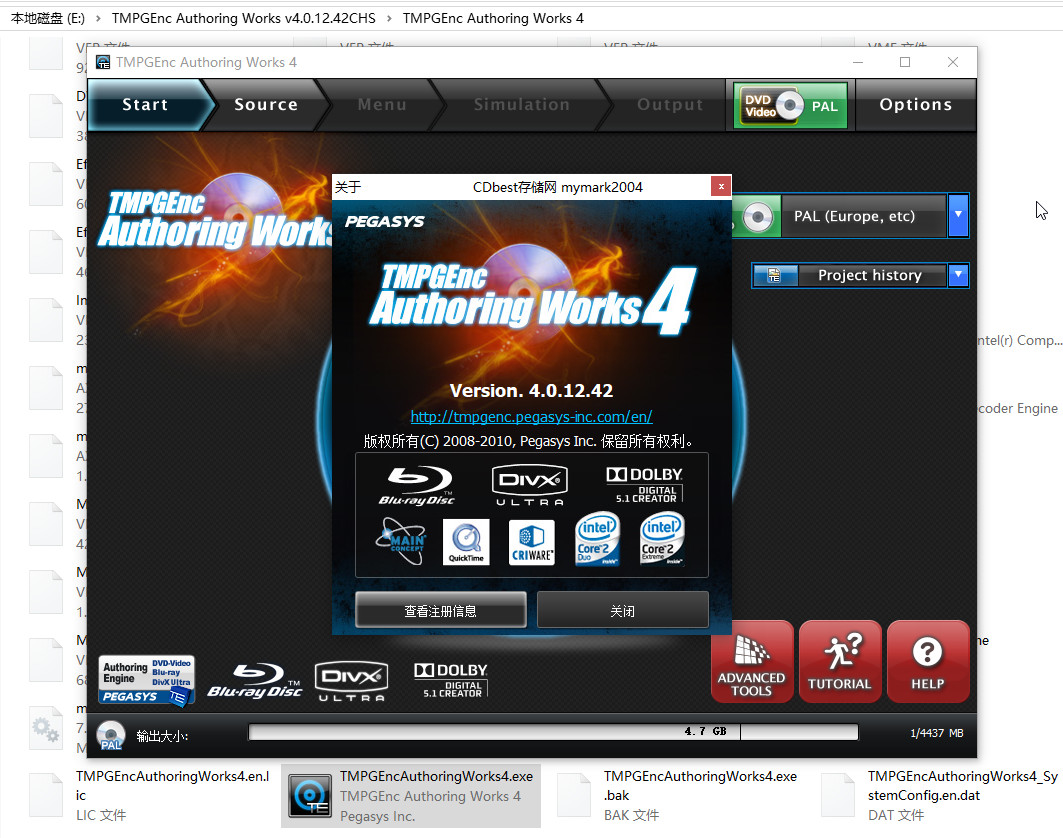This screenshot has width=1063, height=838.
Task: Click the 查看注册信息 button
Action: click(441, 610)
